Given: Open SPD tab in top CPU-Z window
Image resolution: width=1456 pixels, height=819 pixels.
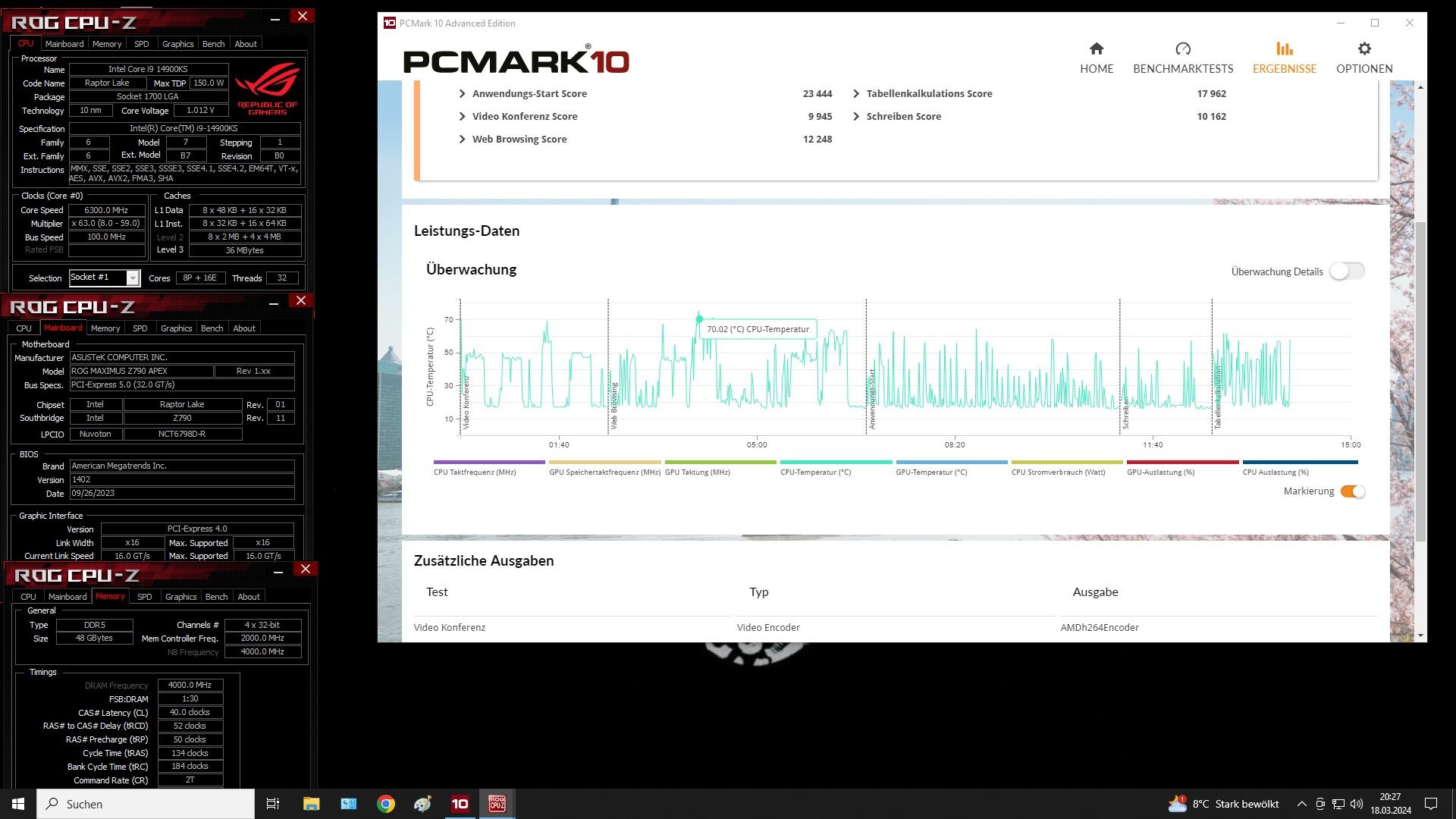Looking at the screenshot, I should pyautogui.click(x=142, y=44).
